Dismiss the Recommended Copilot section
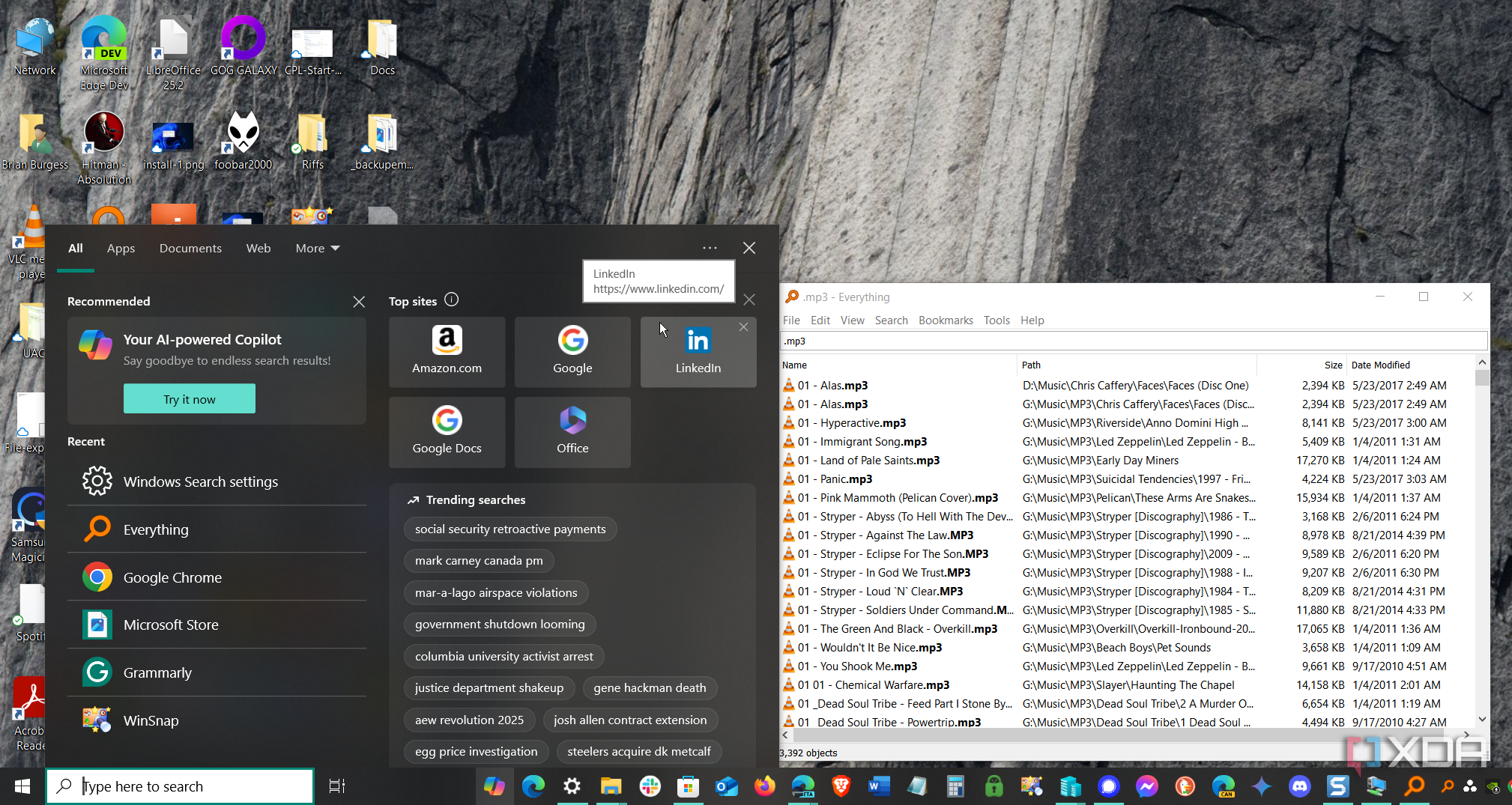 [x=359, y=301]
